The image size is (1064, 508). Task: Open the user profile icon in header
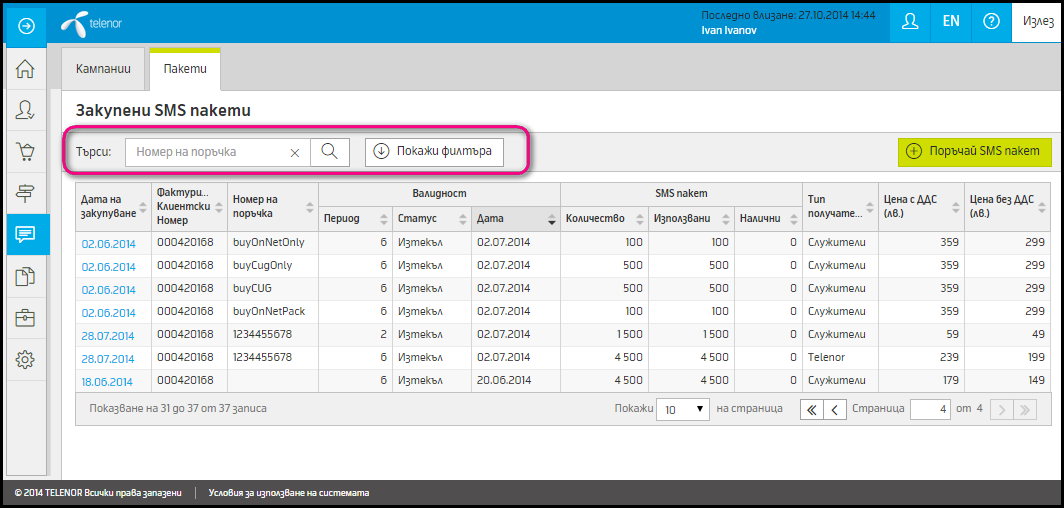tap(909, 21)
